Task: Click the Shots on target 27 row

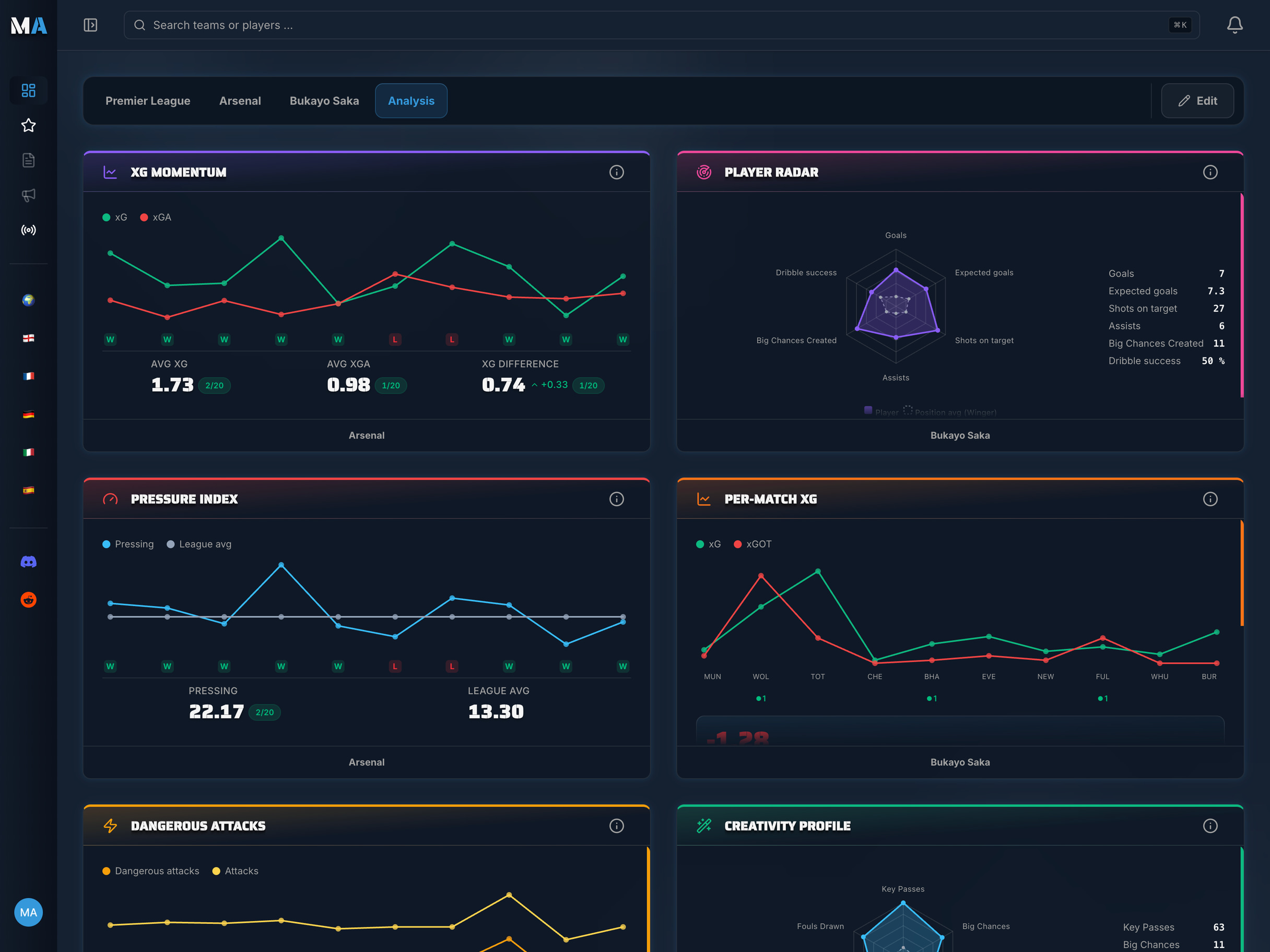Action: 1166,309
